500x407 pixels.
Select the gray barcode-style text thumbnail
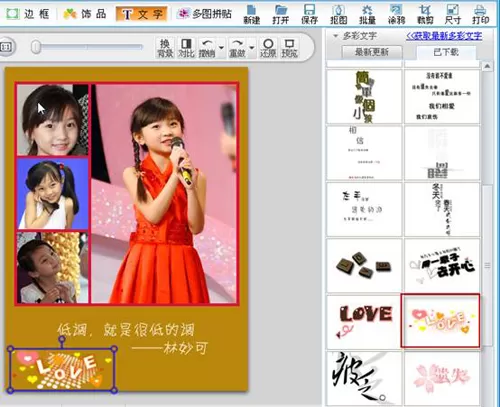[442, 153]
